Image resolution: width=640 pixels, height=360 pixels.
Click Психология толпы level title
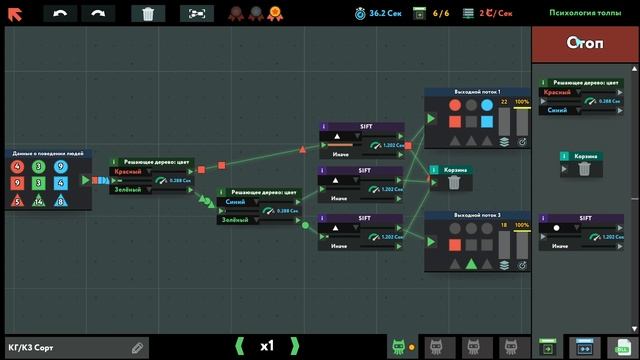tap(585, 13)
